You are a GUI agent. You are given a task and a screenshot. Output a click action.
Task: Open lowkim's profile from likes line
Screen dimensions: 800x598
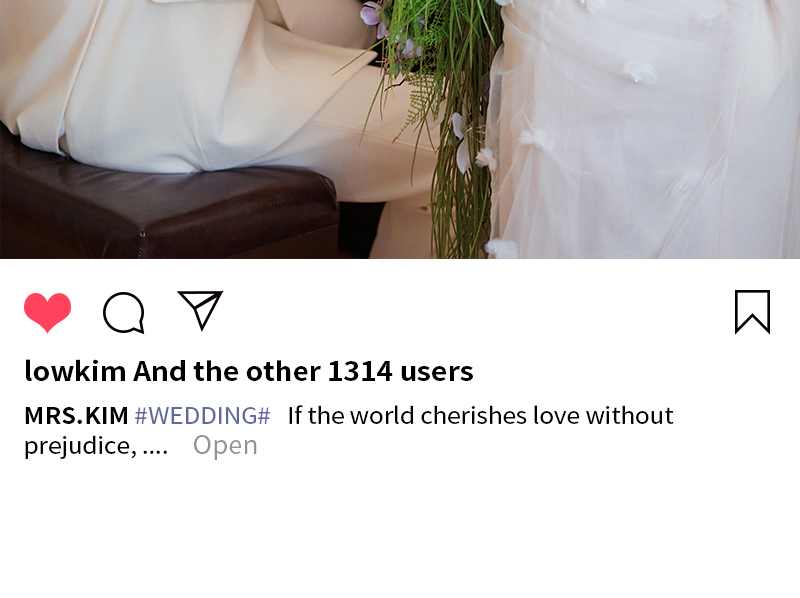click(76, 371)
